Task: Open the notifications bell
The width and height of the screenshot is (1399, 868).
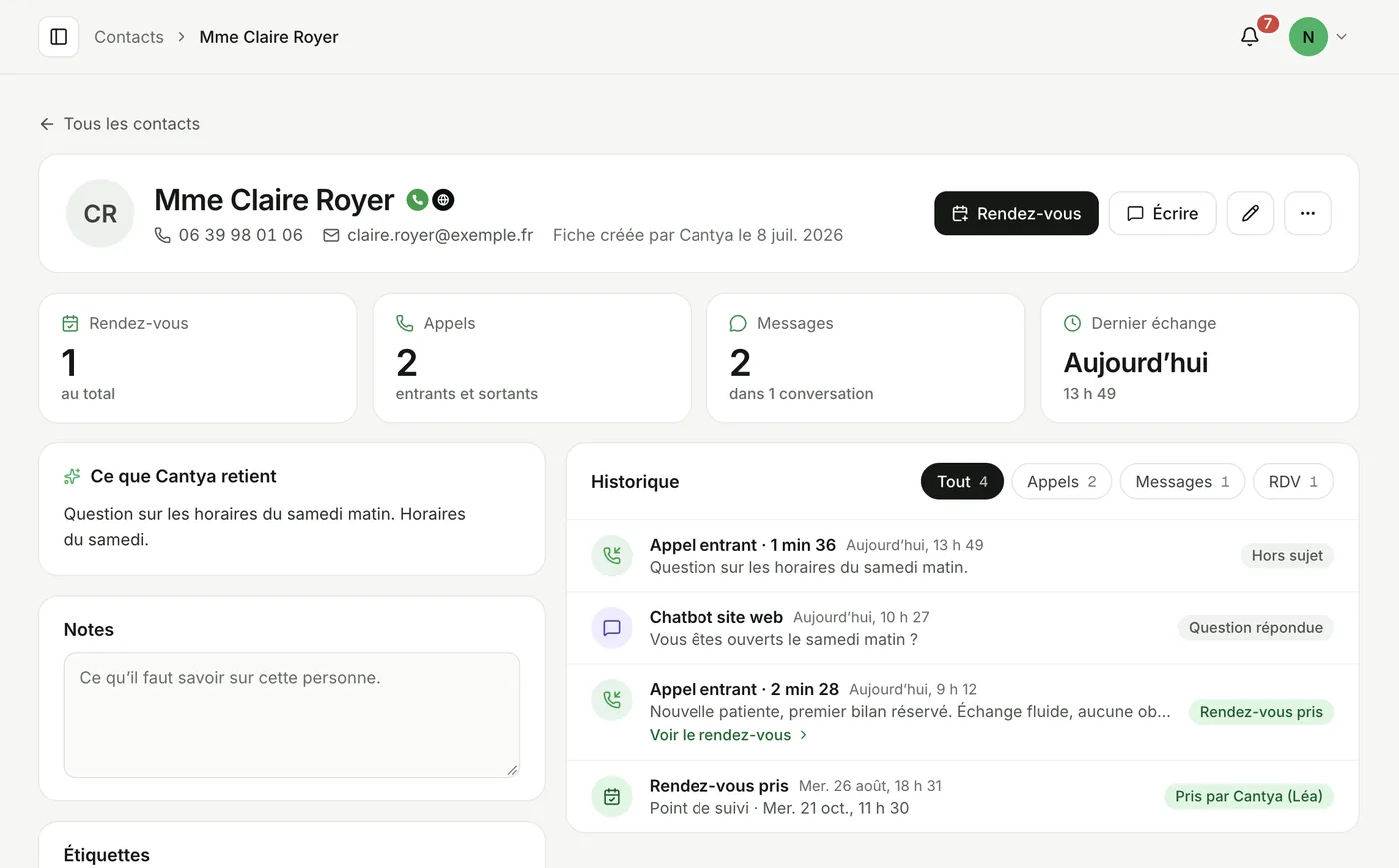Action: 1250,37
